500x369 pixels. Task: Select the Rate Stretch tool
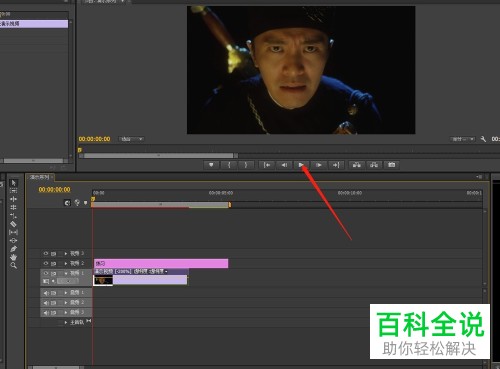13,216
